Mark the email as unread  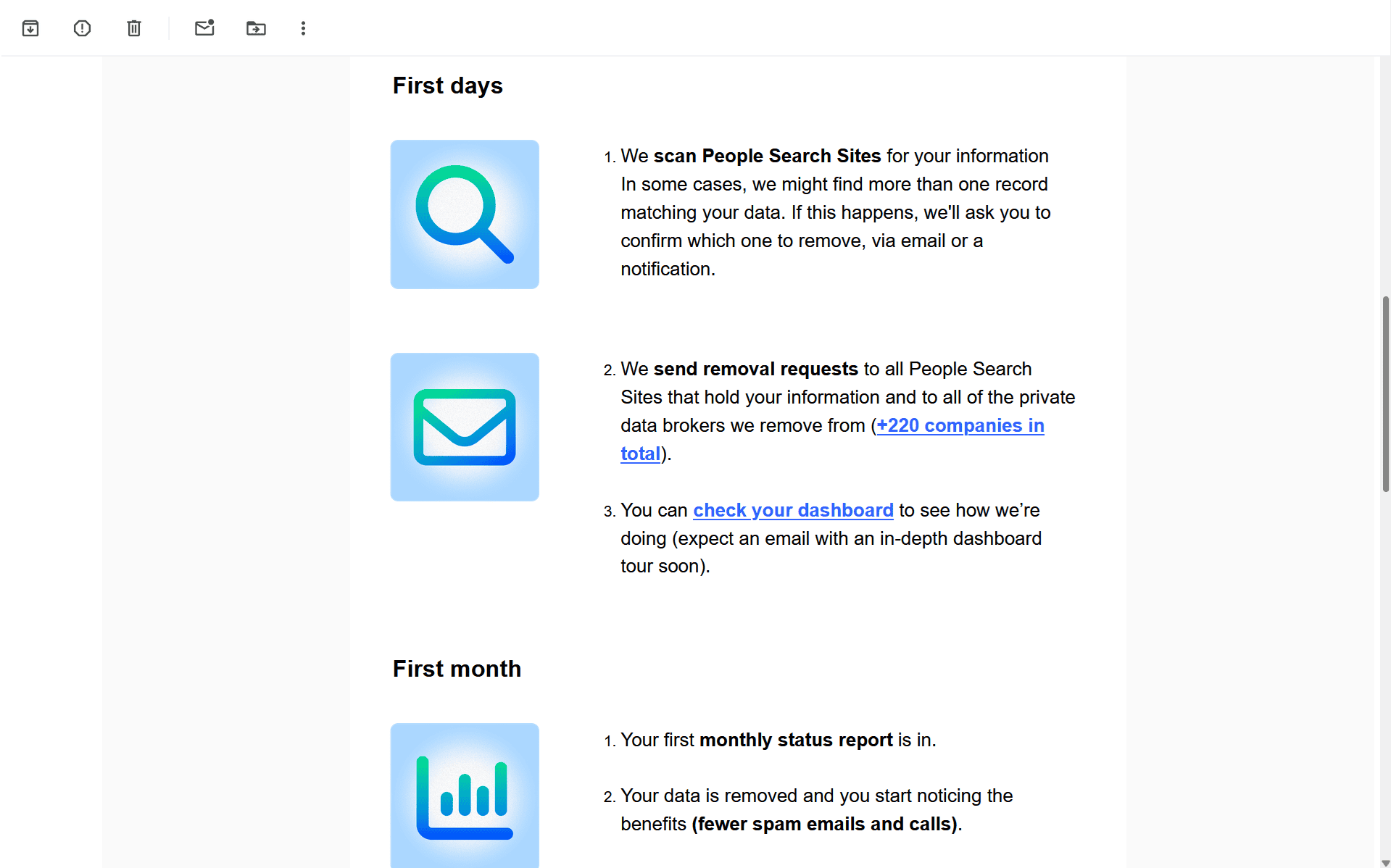click(204, 28)
